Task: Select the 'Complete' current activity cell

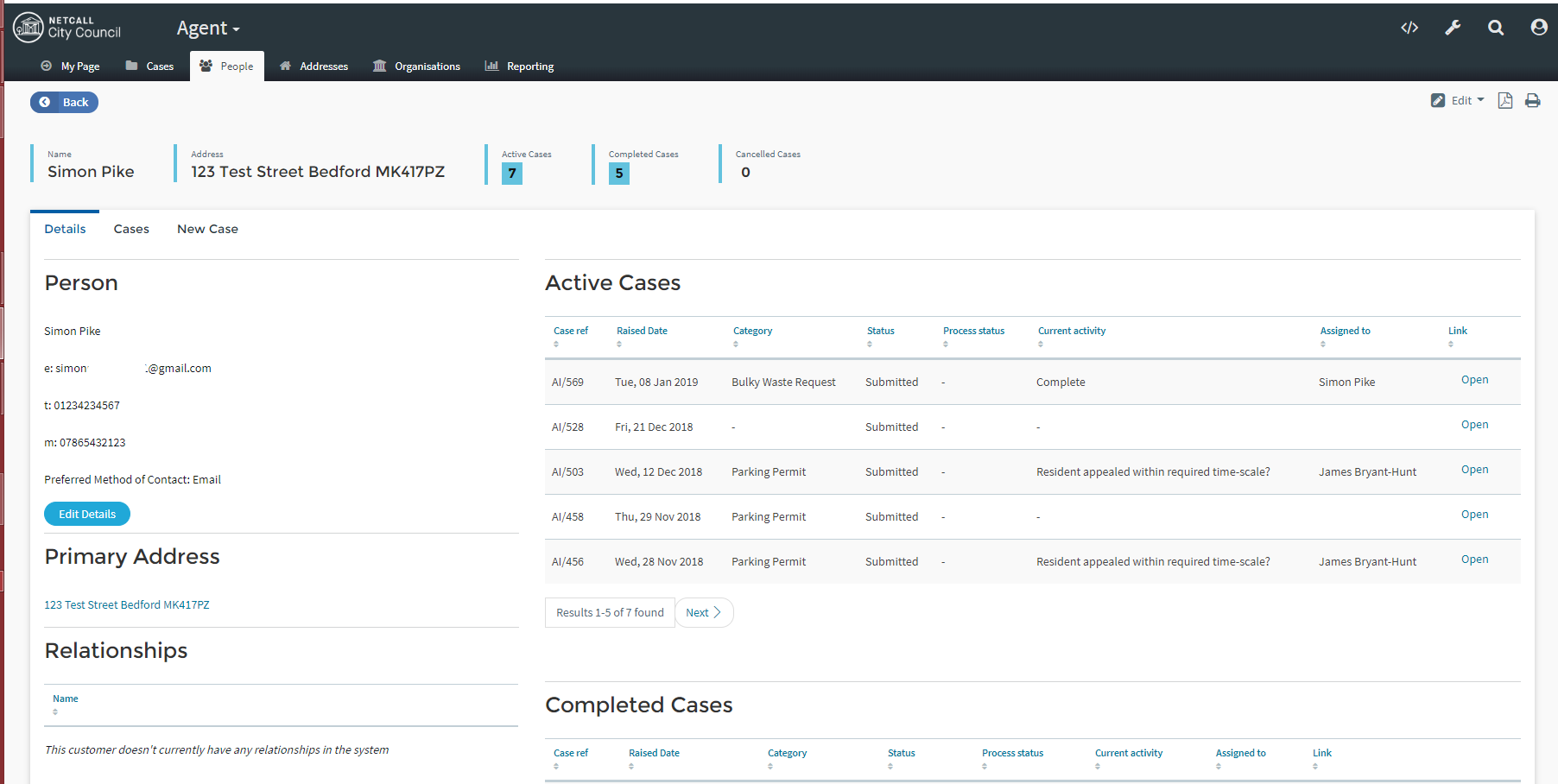Action: [1061, 383]
